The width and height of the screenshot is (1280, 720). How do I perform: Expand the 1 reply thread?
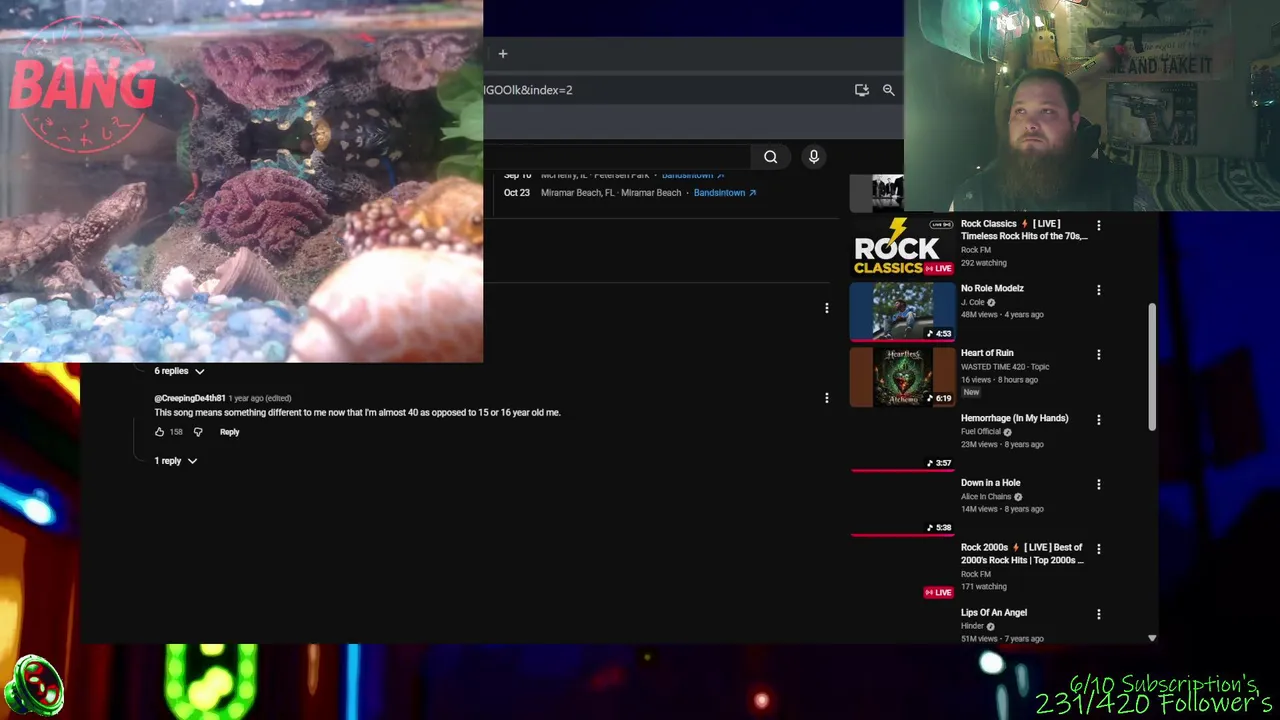tap(176, 461)
